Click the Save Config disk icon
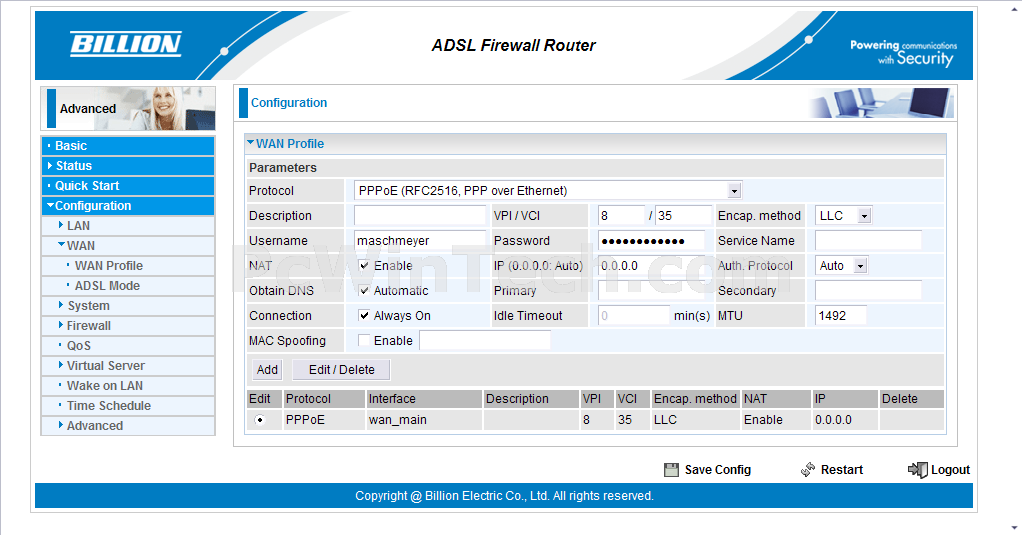 tap(671, 470)
